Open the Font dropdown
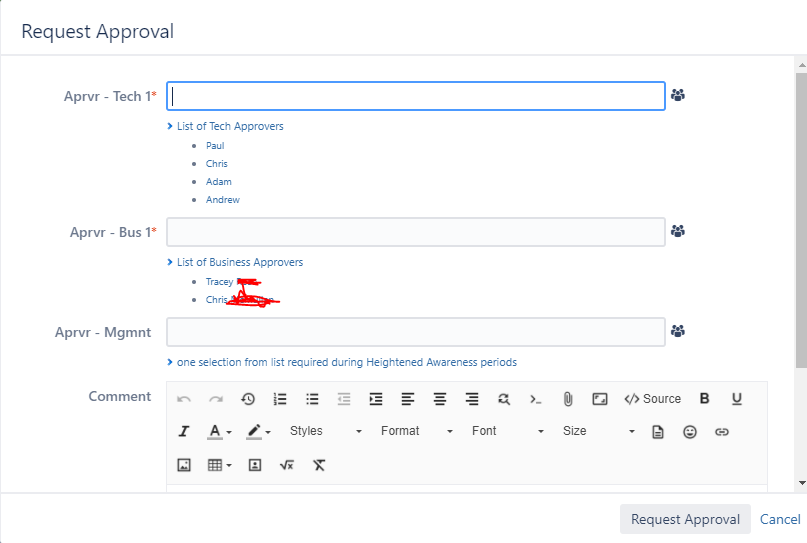The image size is (807, 543). click(x=508, y=431)
